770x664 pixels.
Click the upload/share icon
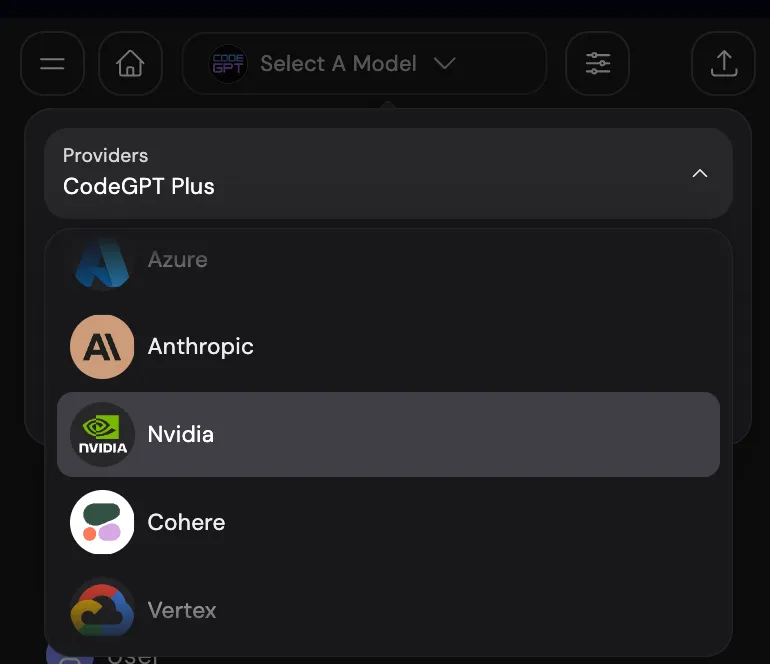(723, 63)
